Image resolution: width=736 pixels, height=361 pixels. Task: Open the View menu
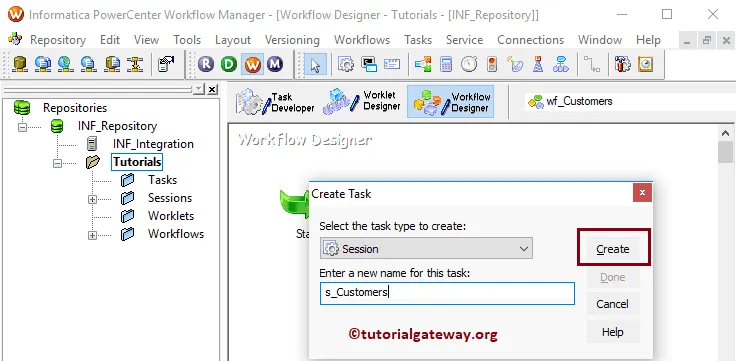(x=146, y=40)
